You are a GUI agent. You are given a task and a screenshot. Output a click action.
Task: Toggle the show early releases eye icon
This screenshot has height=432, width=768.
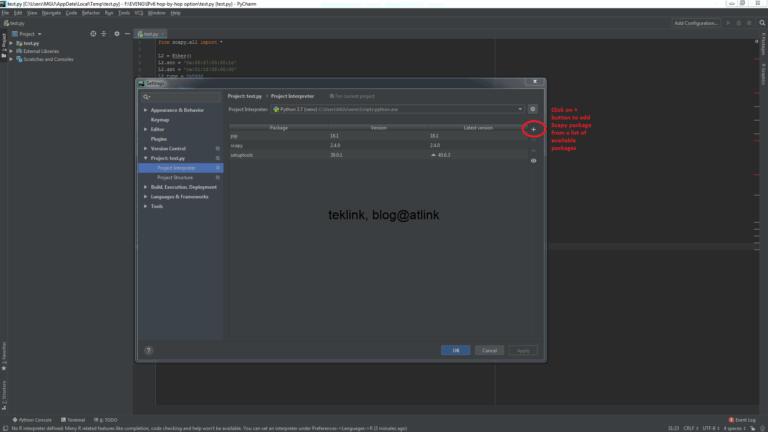(533, 161)
